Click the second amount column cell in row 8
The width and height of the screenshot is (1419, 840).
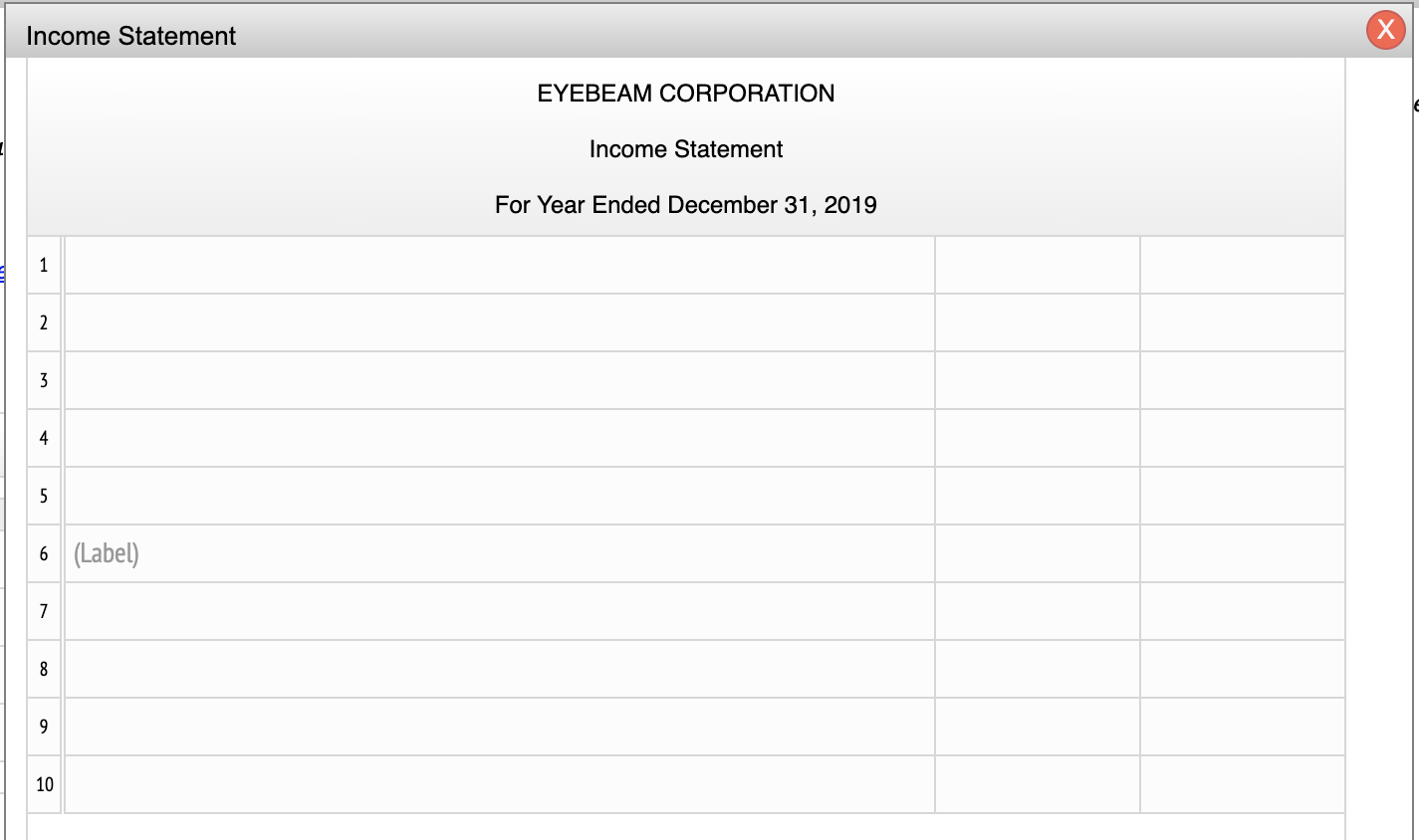1243,670
